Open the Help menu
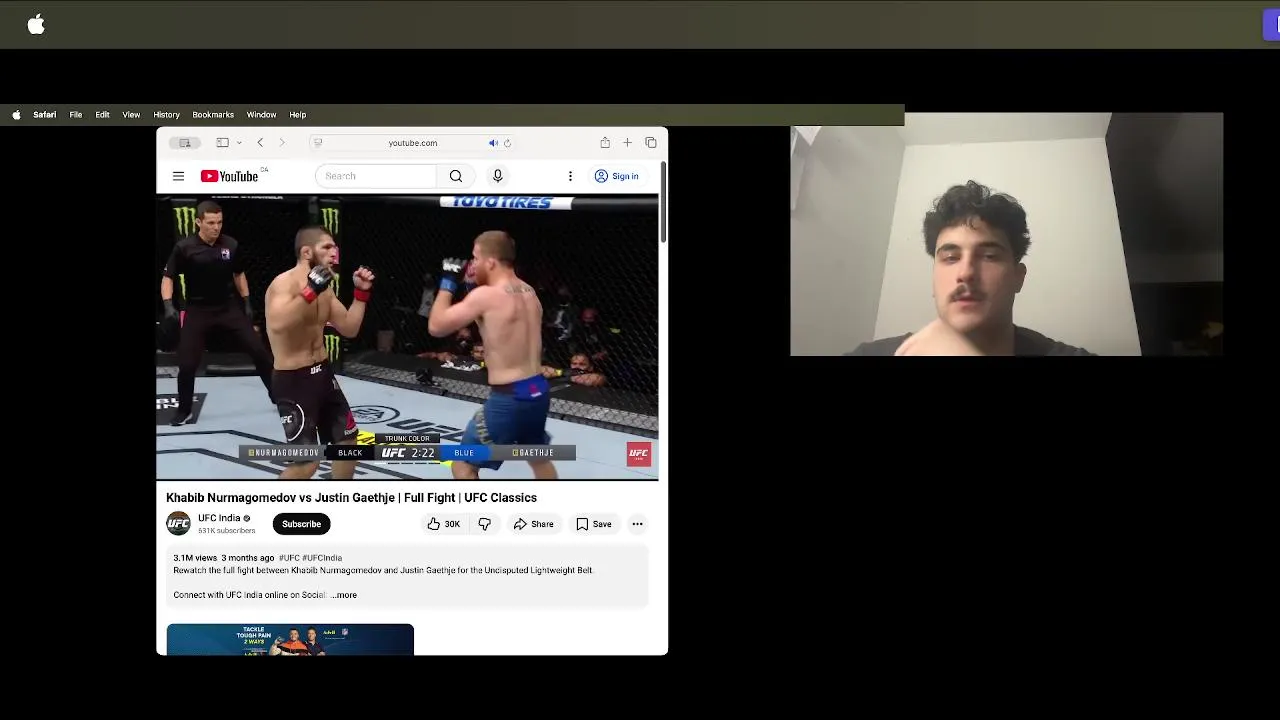Viewport: 1280px width, 720px height. 298,115
